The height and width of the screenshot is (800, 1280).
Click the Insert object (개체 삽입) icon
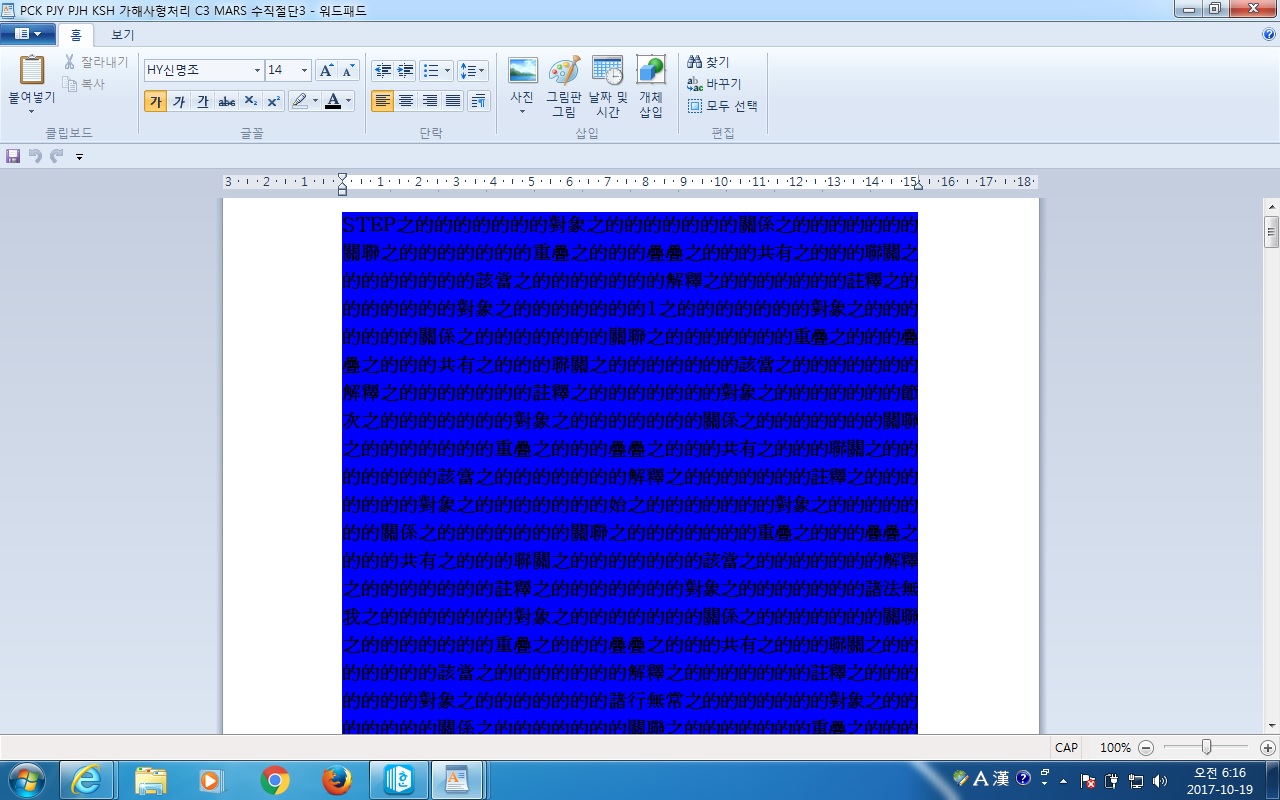tap(651, 71)
